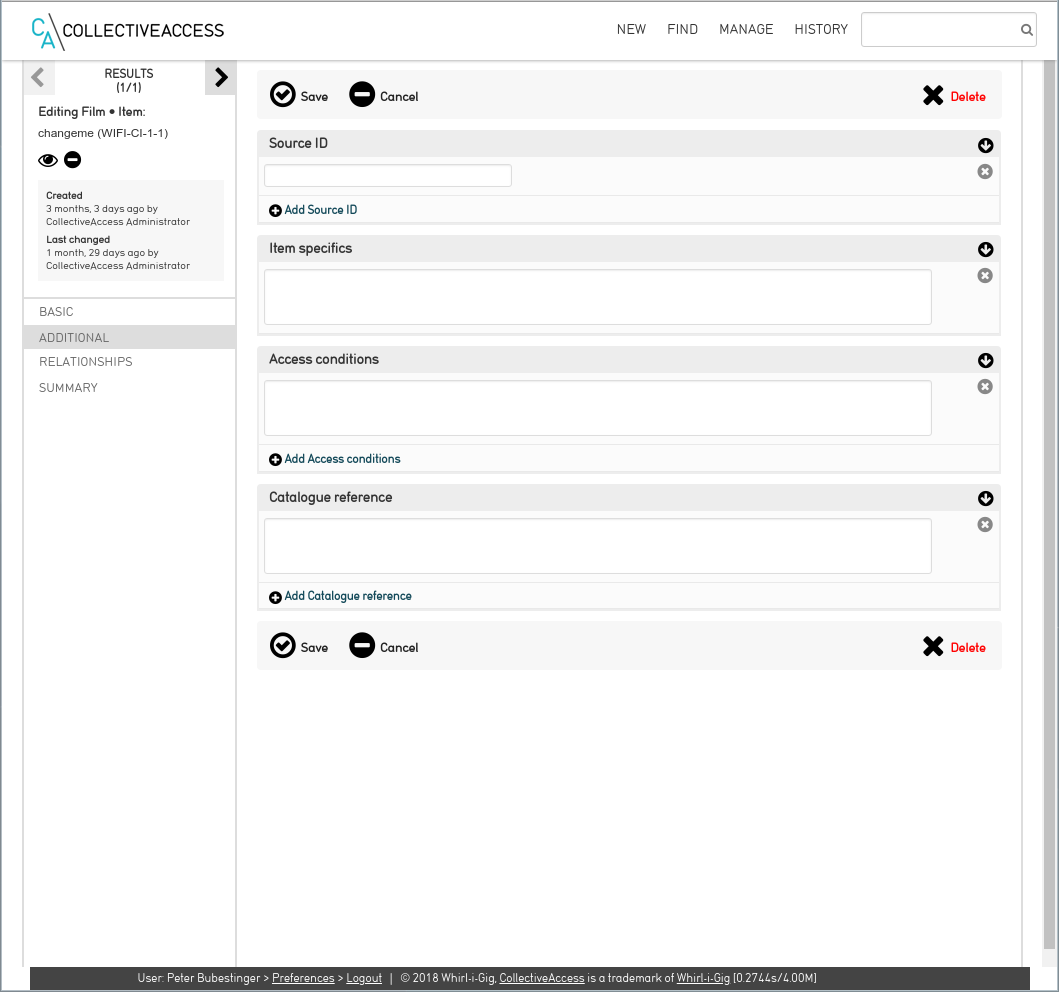This screenshot has height=992, width=1059.
Task: Click the search magnifier icon
Action: [x=1026, y=30]
